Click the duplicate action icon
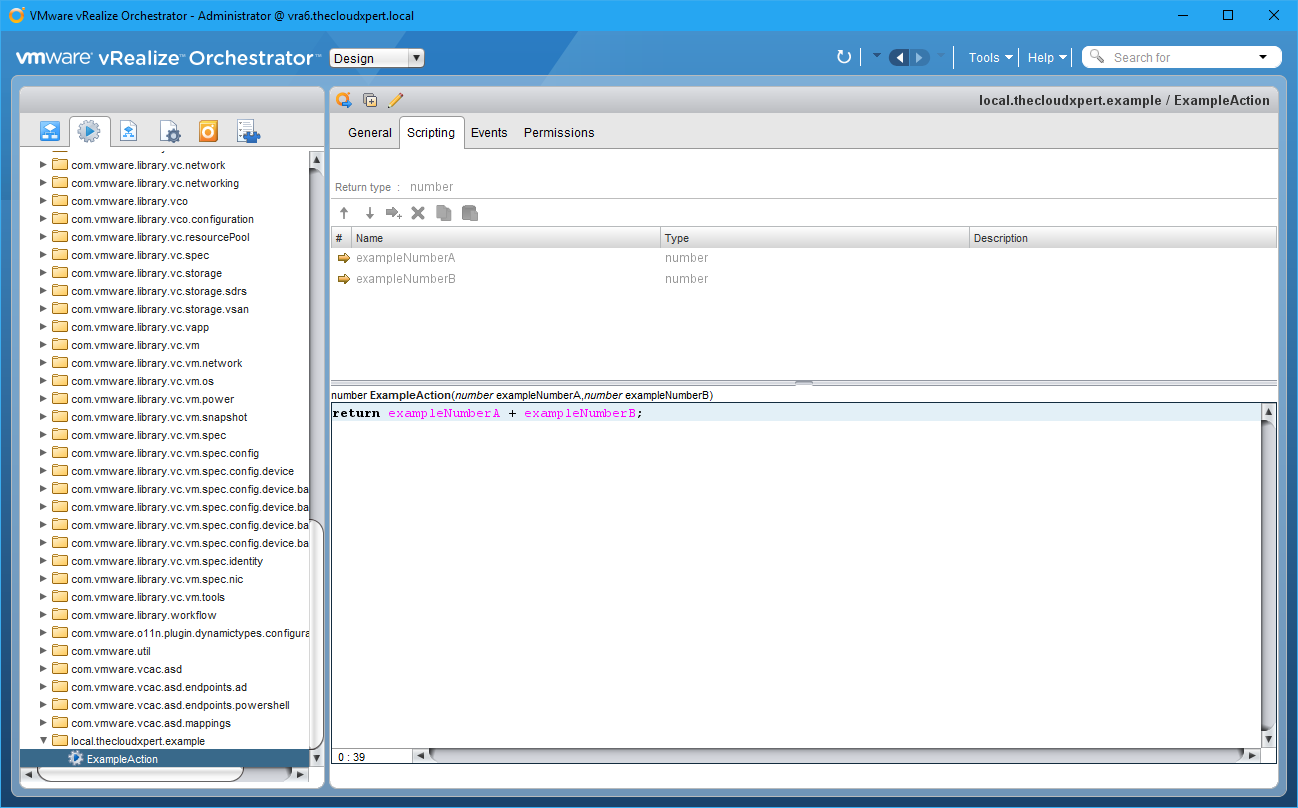Screen dimensions: 1298x808 pyautogui.click(x=370, y=100)
